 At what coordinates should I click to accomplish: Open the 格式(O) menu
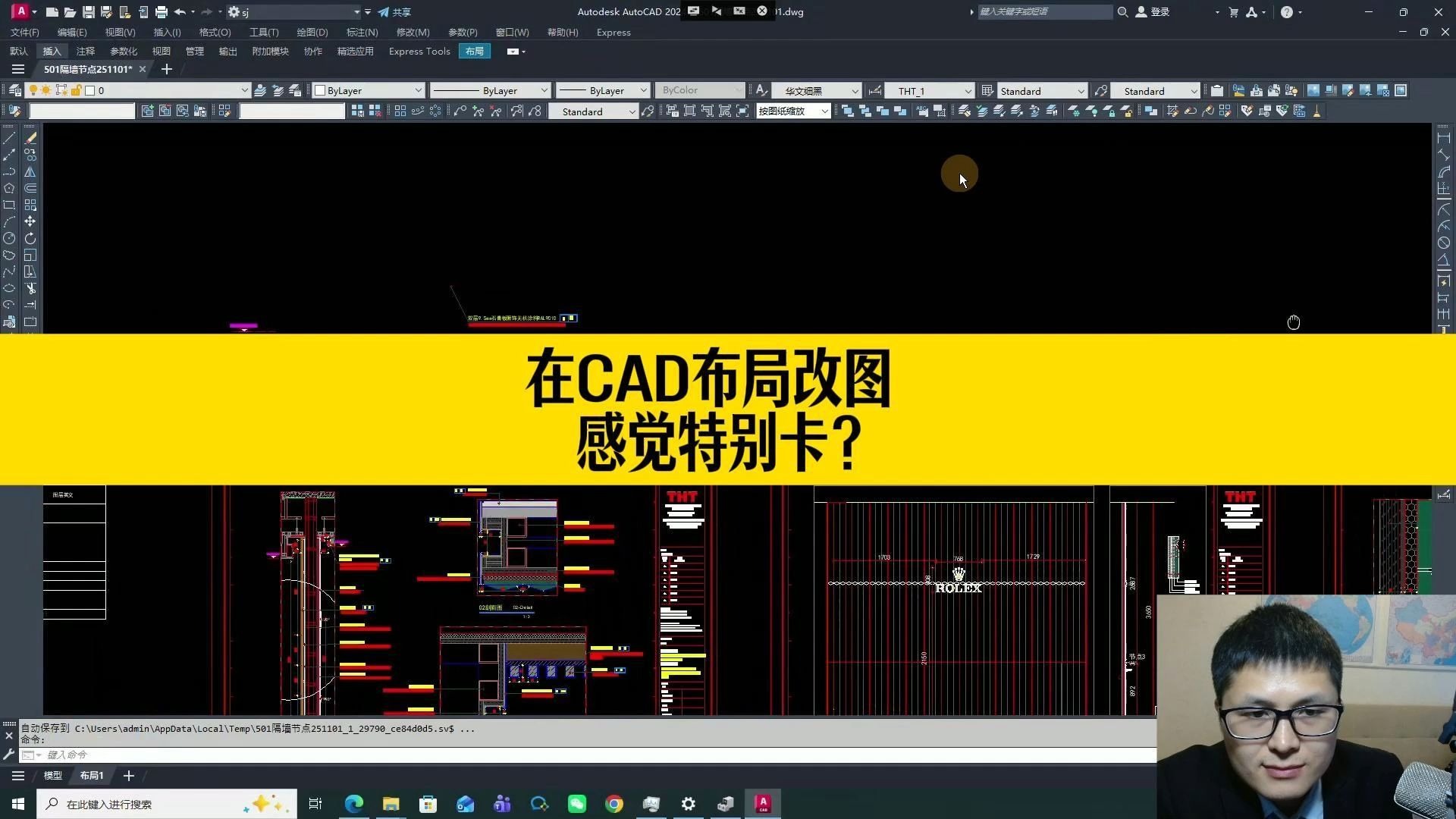(215, 32)
